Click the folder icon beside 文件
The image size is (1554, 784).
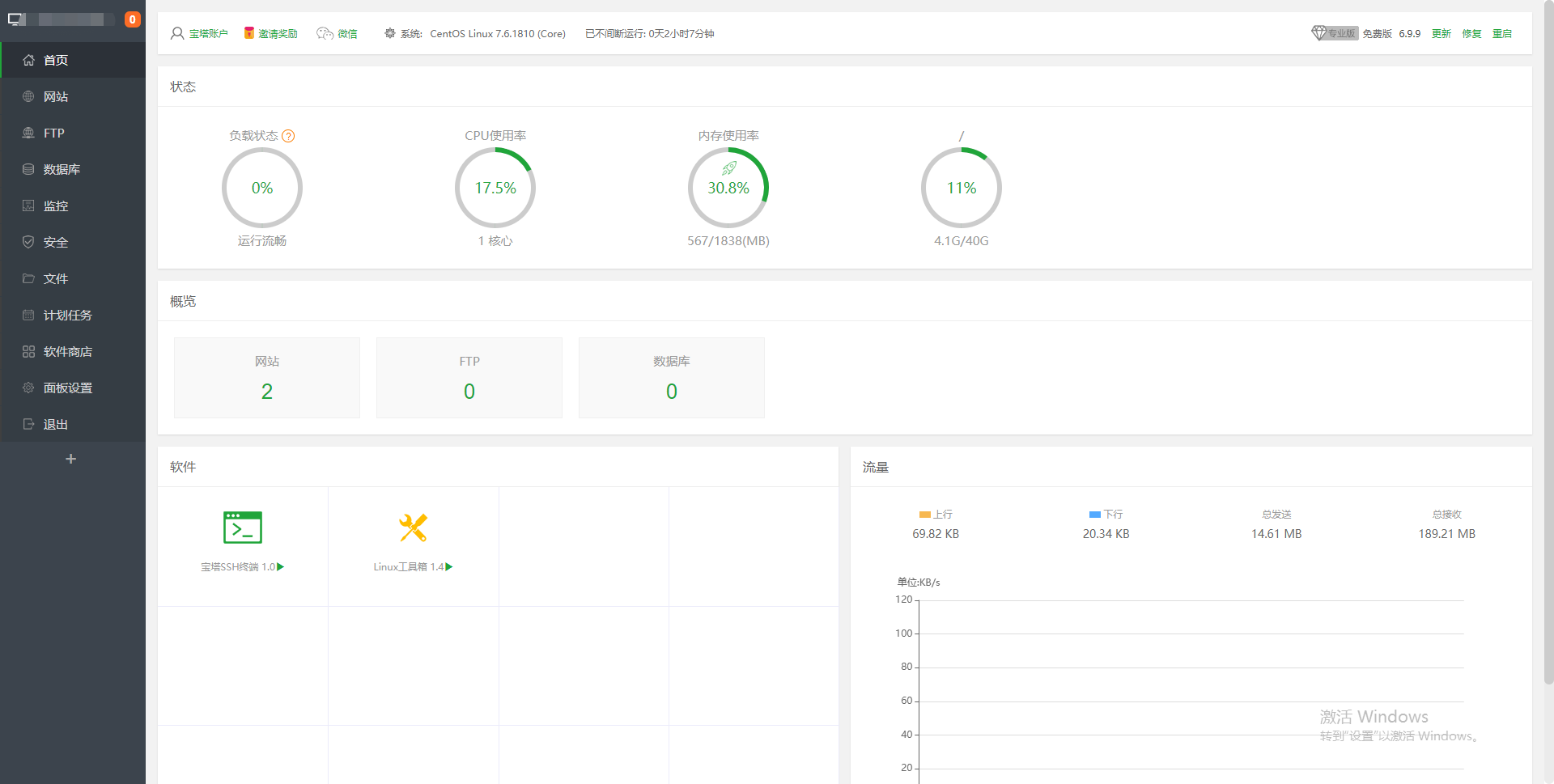(x=28, y=278)
